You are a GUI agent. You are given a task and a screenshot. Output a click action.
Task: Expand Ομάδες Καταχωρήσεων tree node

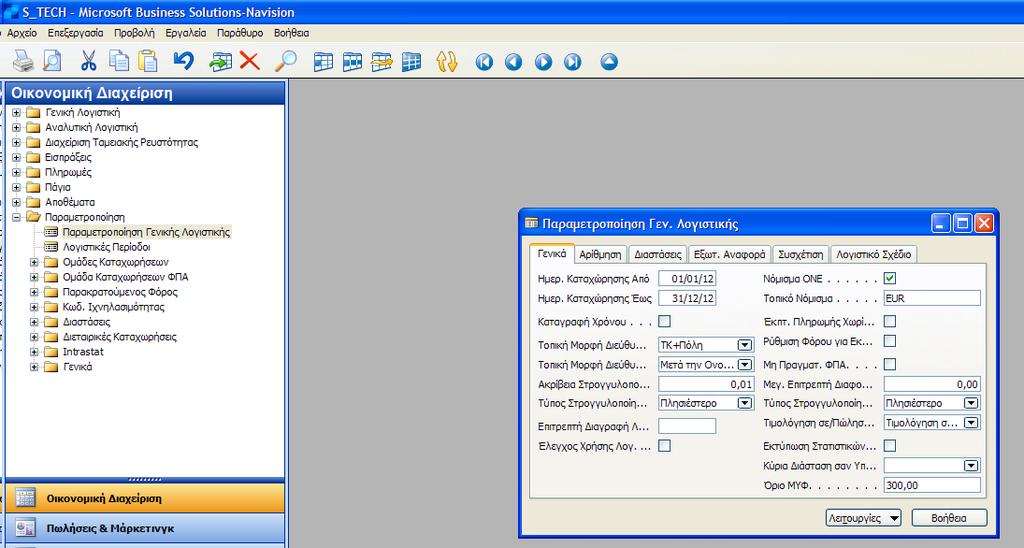(x=34, y=262)
